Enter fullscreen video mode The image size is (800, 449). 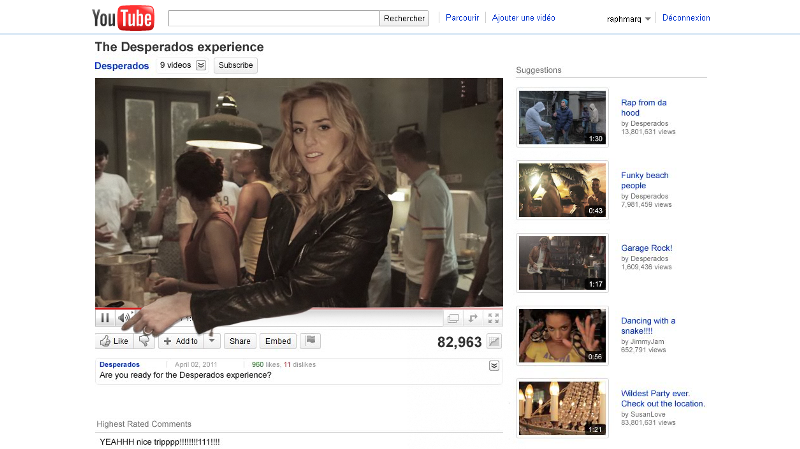[493, 318]
